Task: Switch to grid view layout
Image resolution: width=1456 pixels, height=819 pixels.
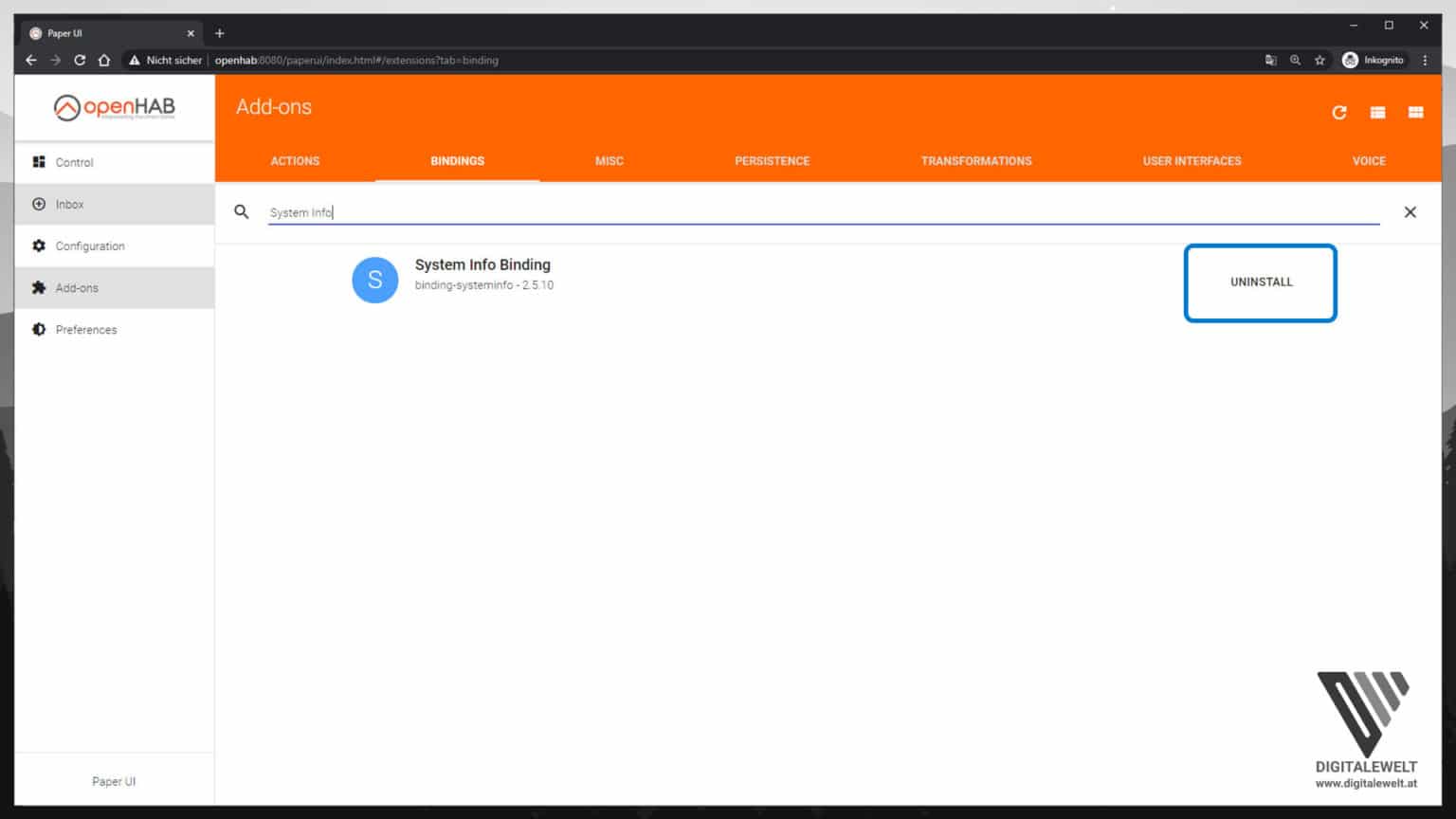Action: 1415,112
